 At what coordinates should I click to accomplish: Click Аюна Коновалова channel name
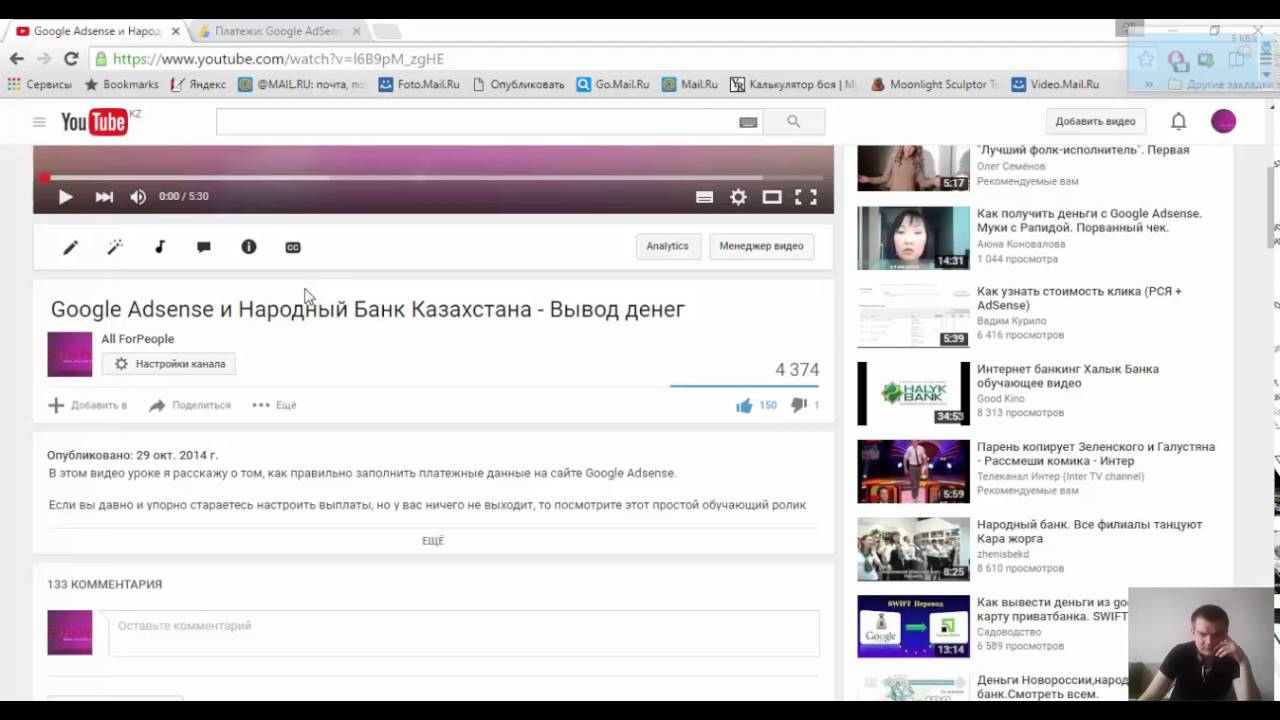pos(1021,244)
